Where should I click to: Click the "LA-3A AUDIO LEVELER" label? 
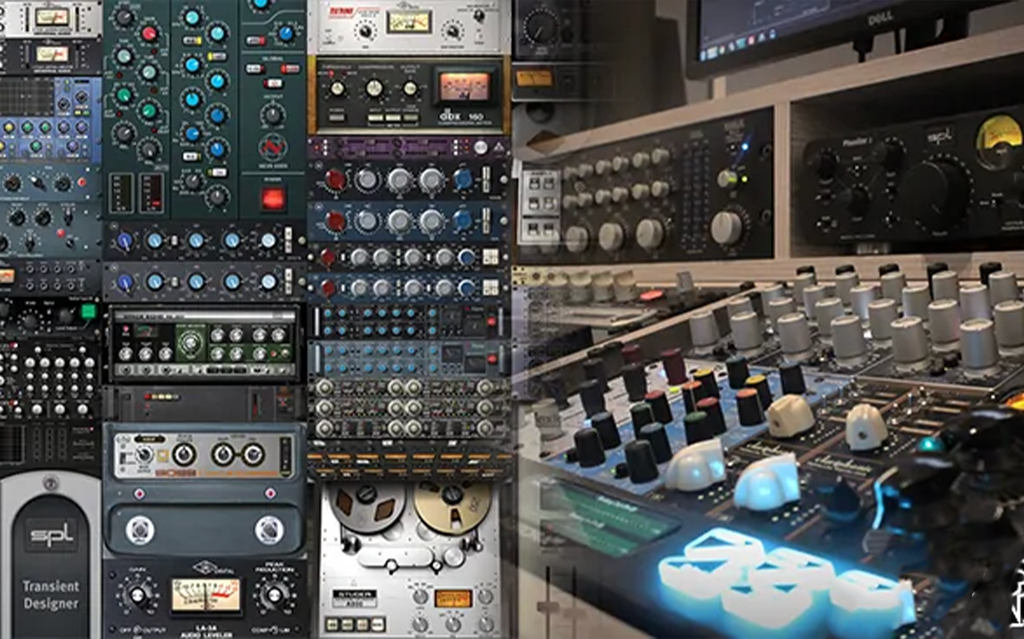click(204, 632)
